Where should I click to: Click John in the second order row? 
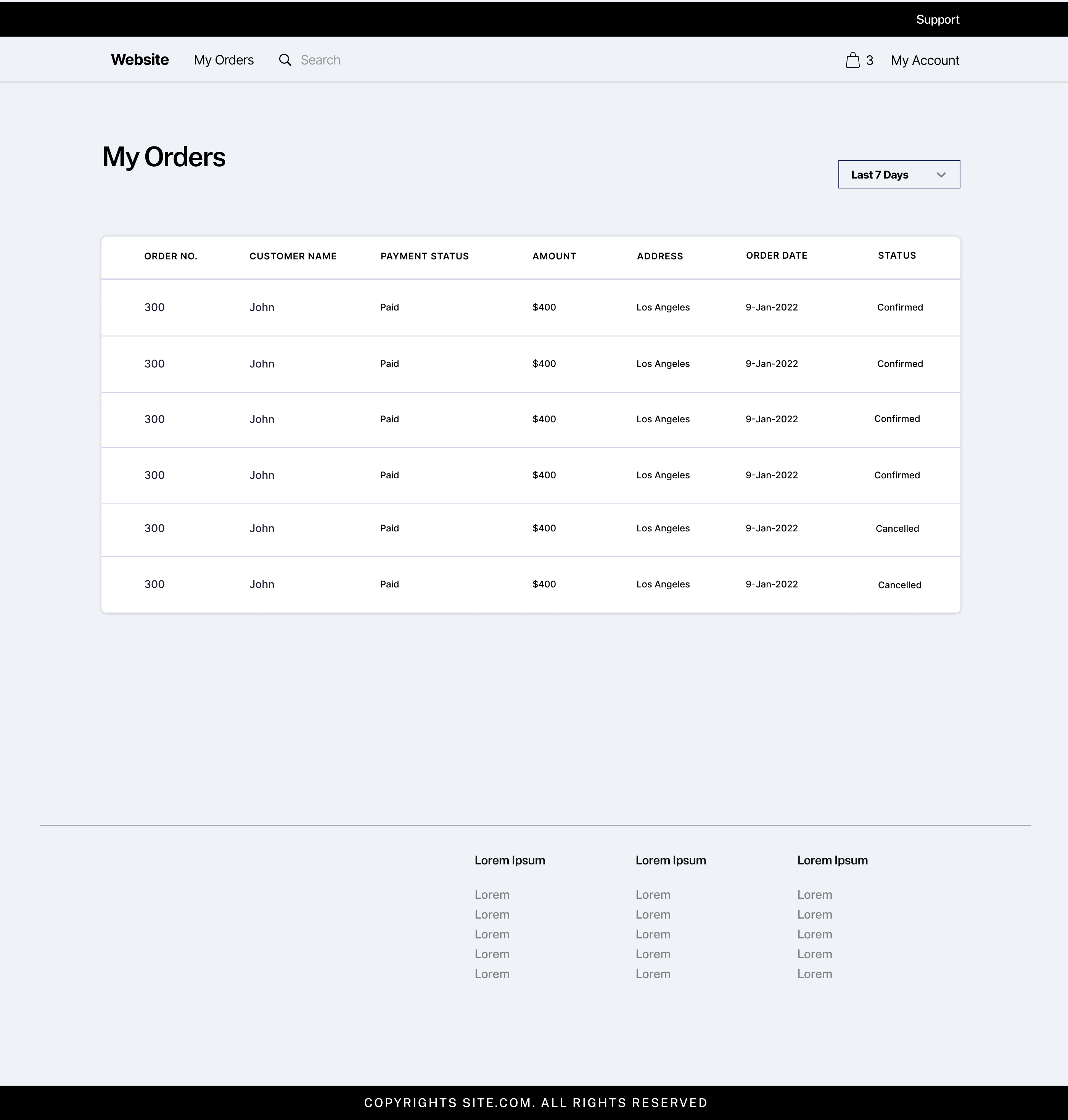(x=262, y=364)
